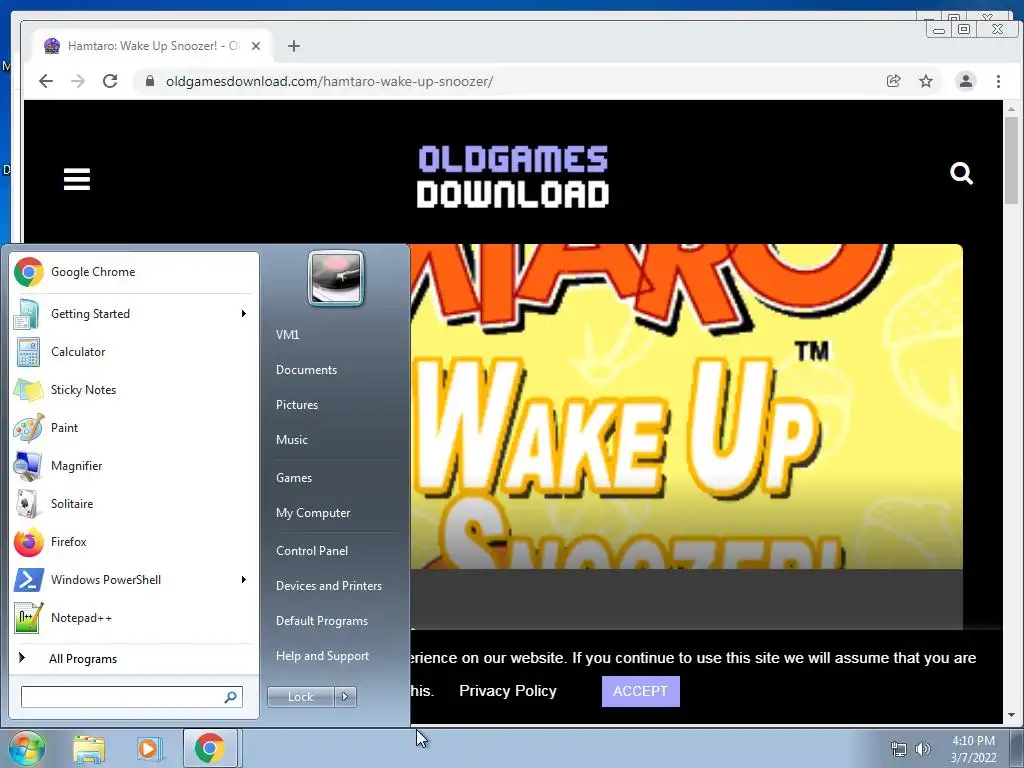Open Control Panel

(312, 551)
